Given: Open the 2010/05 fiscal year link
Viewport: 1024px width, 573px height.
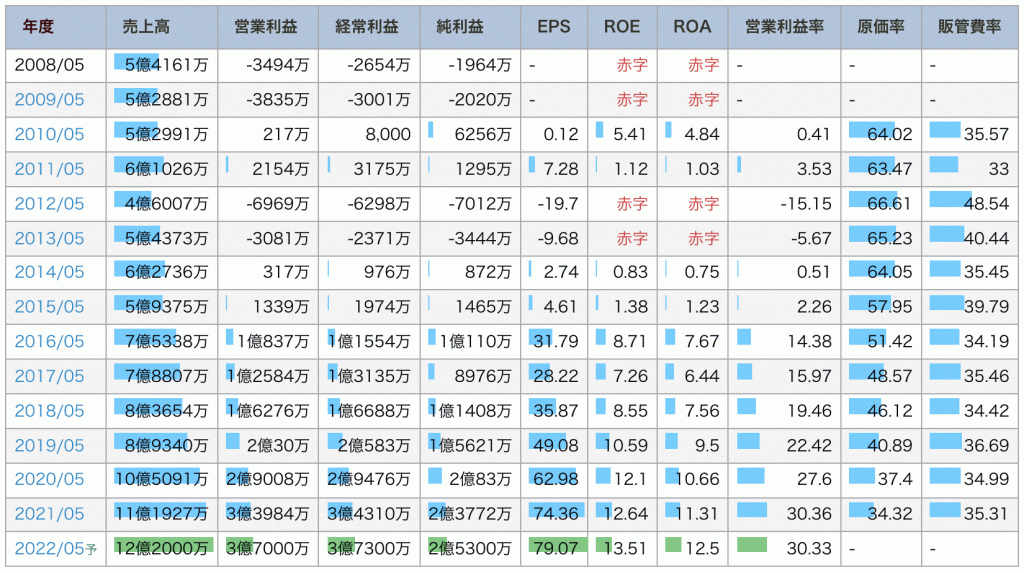Looking at the screenshot, I should 49,134.
